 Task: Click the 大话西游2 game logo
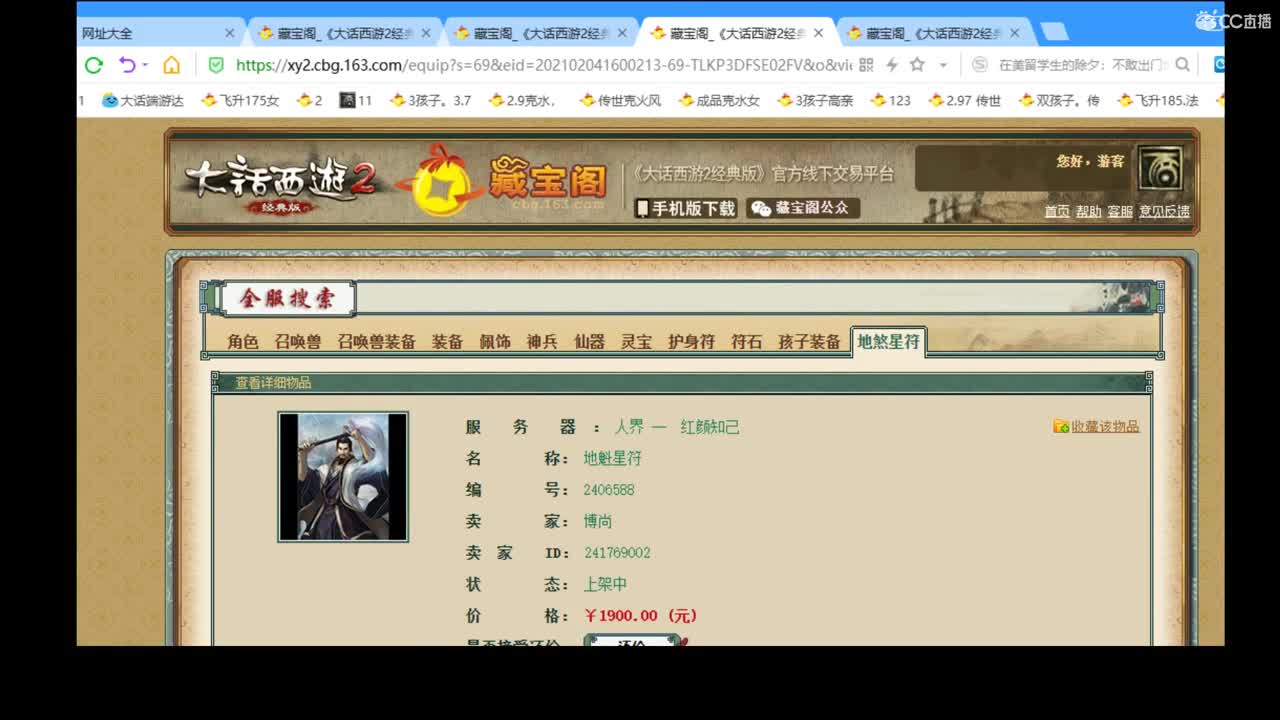coord(280,183)
